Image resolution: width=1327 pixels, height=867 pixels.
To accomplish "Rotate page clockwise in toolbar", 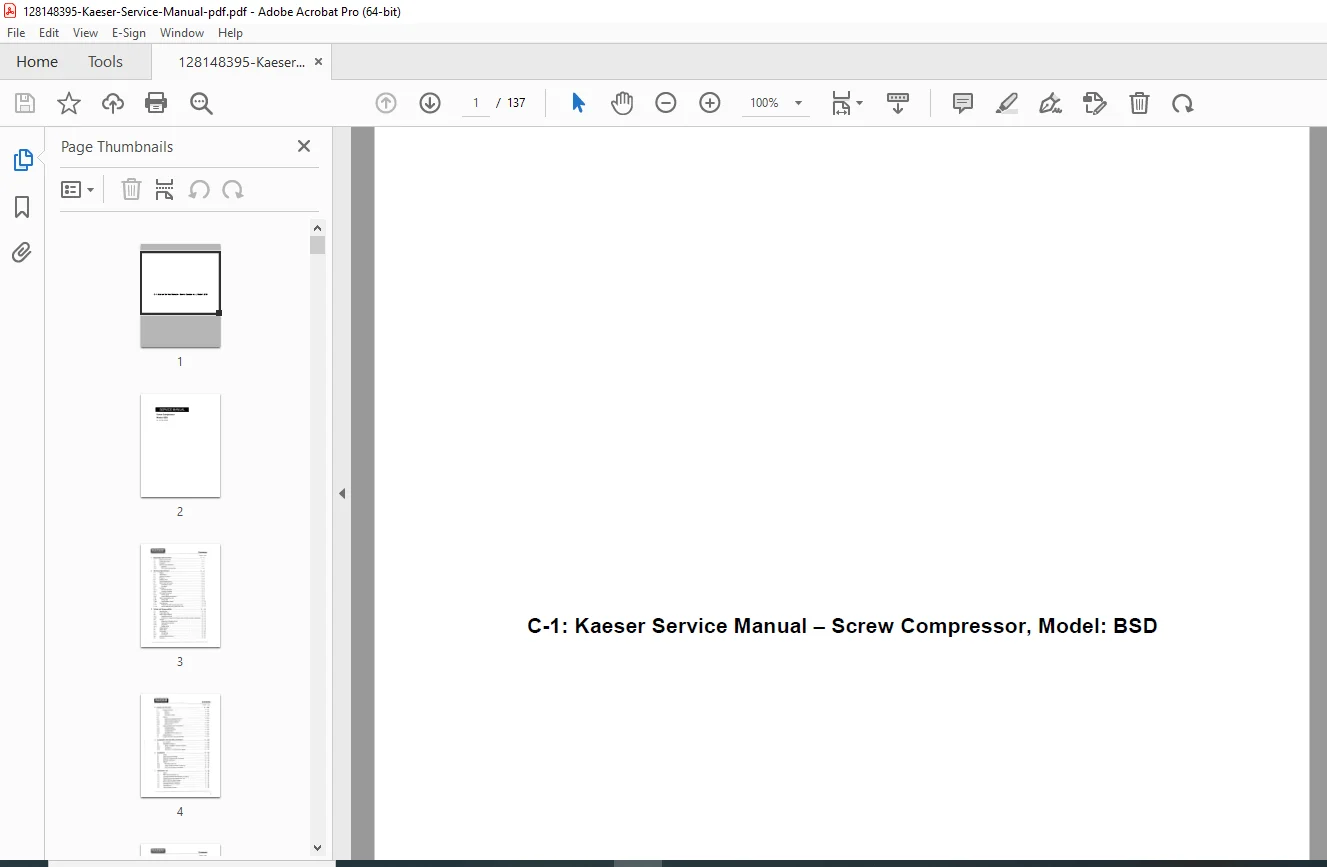I will point(1183,103).
